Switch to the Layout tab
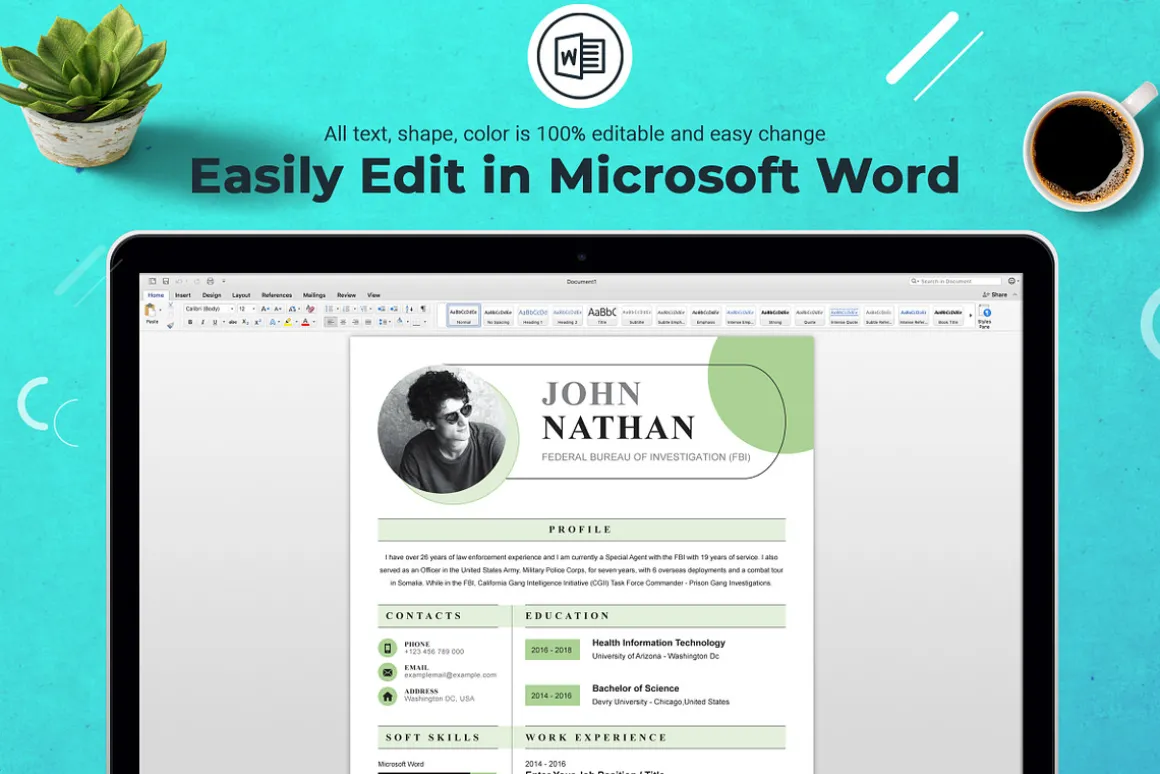 241,295
